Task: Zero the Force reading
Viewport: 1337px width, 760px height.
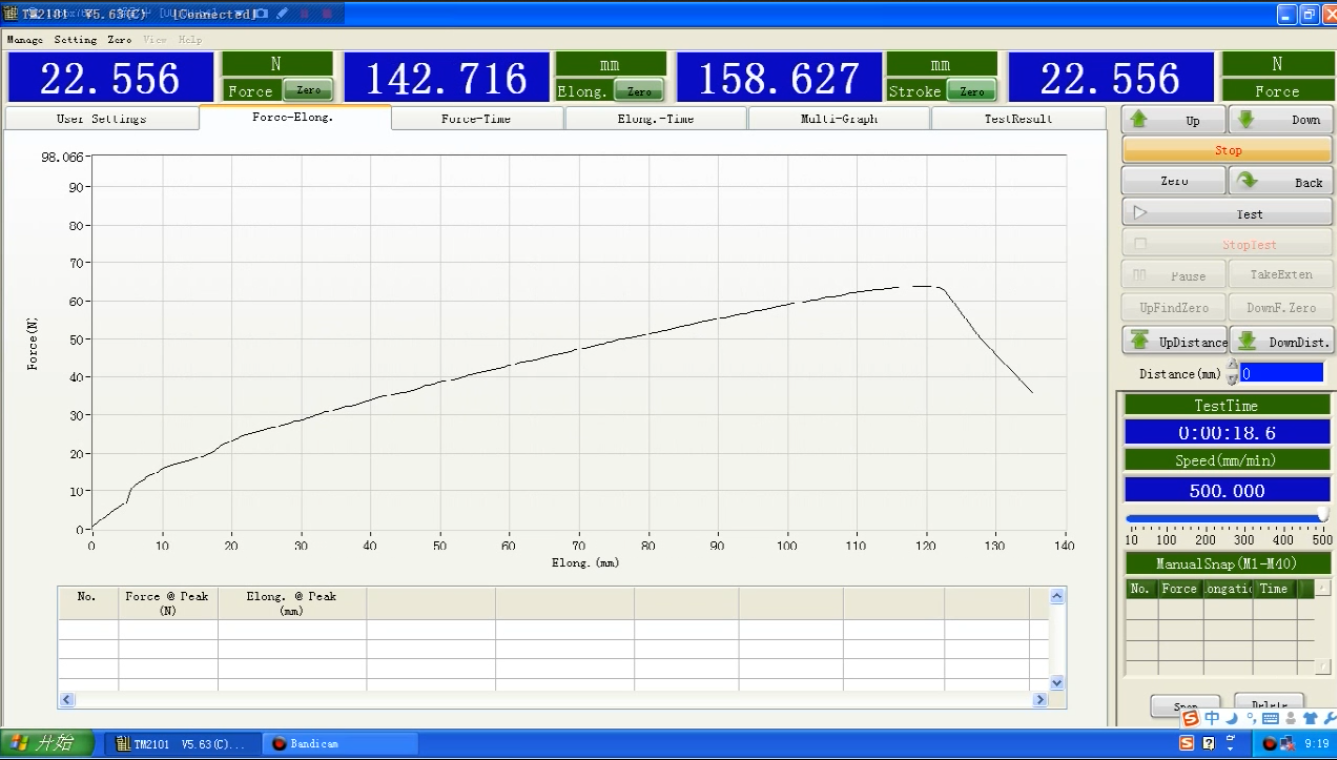Action: click(x=308, y=91)
